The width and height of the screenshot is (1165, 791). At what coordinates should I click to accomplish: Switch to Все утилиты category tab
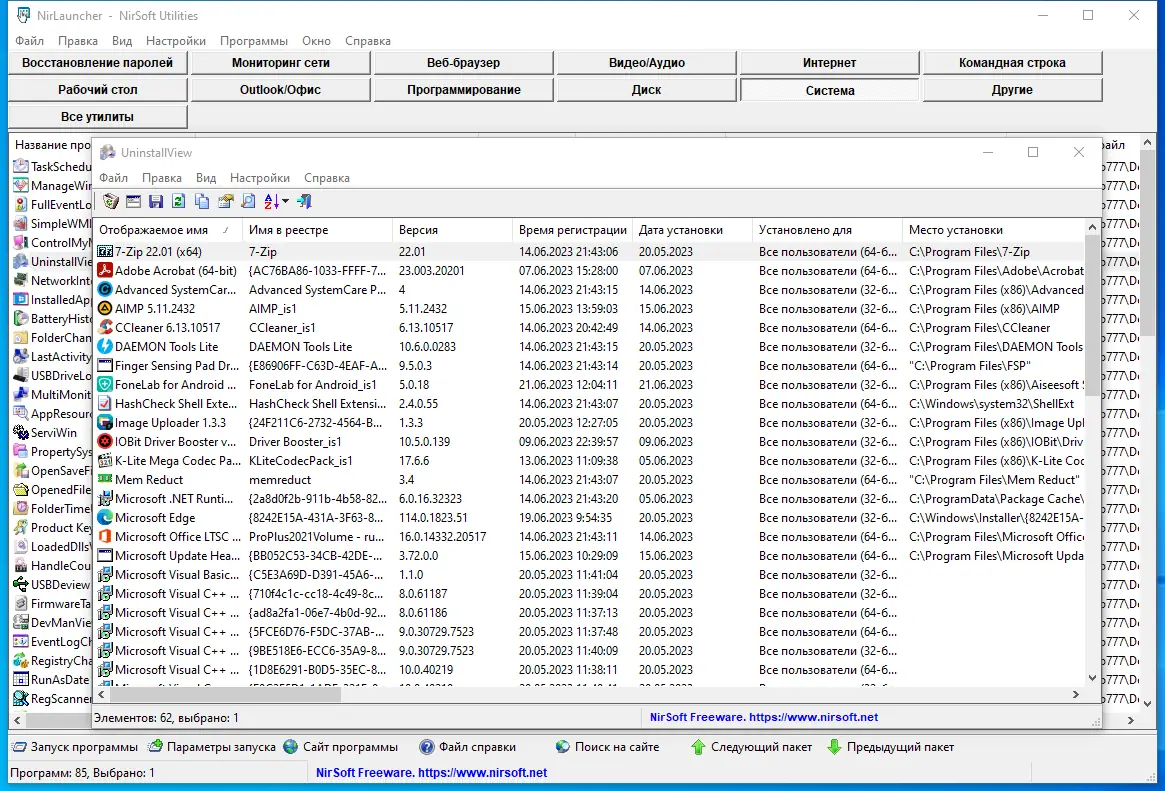pyautogui.click(x=97, y=117)
